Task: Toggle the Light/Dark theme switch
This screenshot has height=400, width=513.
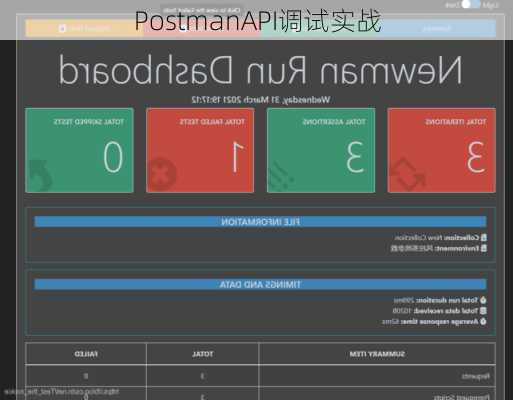Action: 470,5
